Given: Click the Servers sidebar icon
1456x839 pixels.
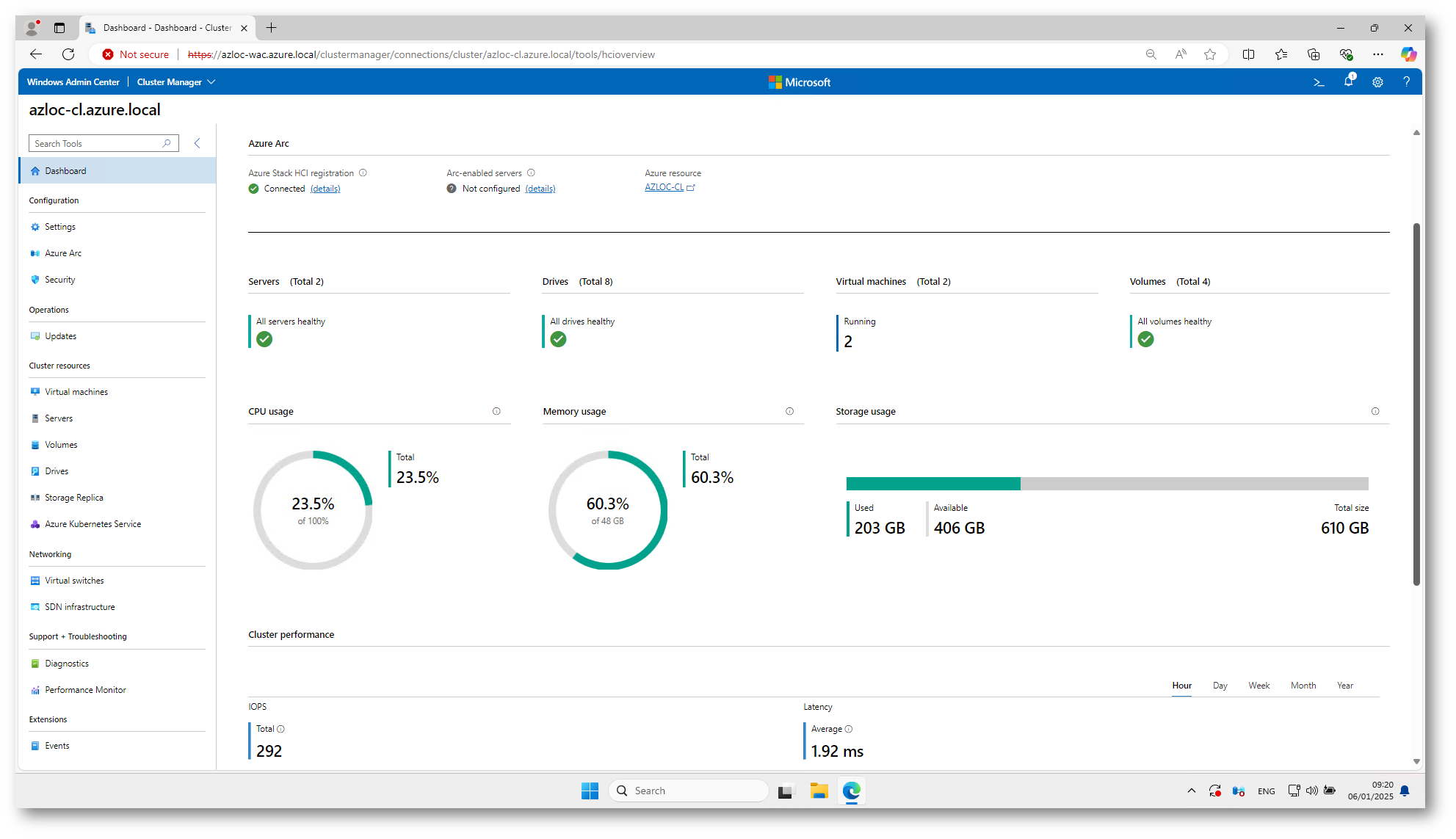Looking at the screenshot, I should click(35, 418).
